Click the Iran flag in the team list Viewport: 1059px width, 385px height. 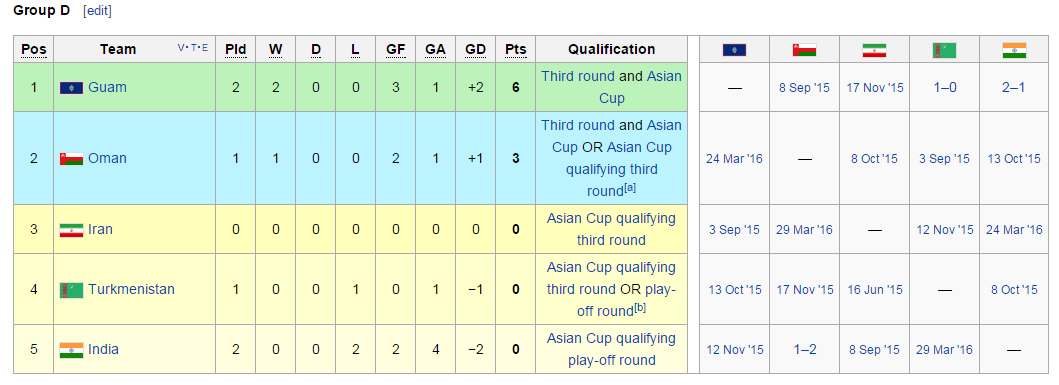coord(72,230)
